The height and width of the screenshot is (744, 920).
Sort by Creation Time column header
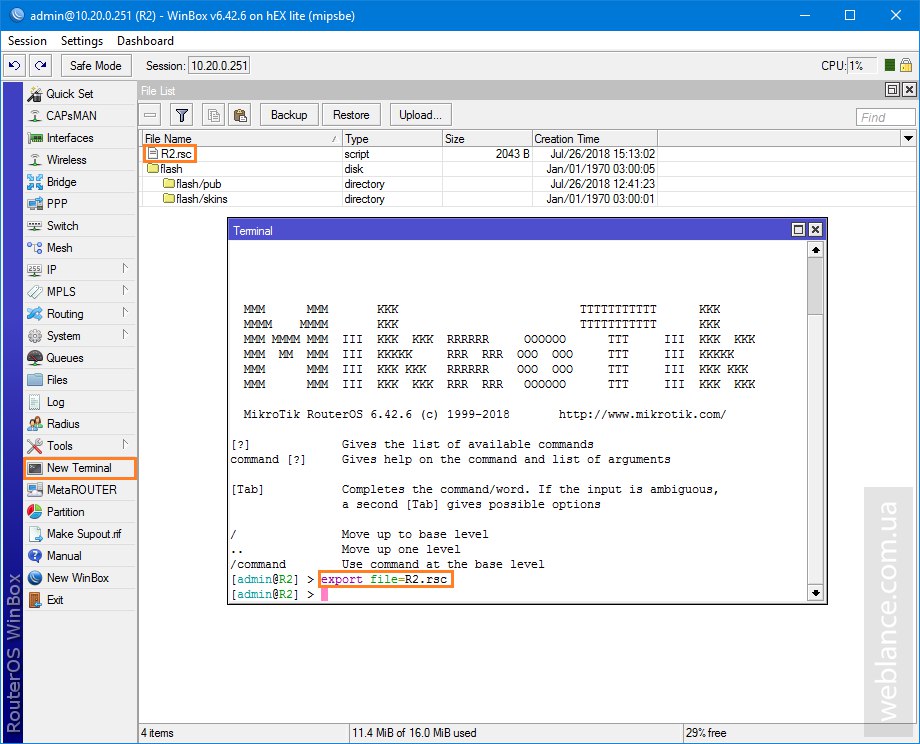(595, 138)
